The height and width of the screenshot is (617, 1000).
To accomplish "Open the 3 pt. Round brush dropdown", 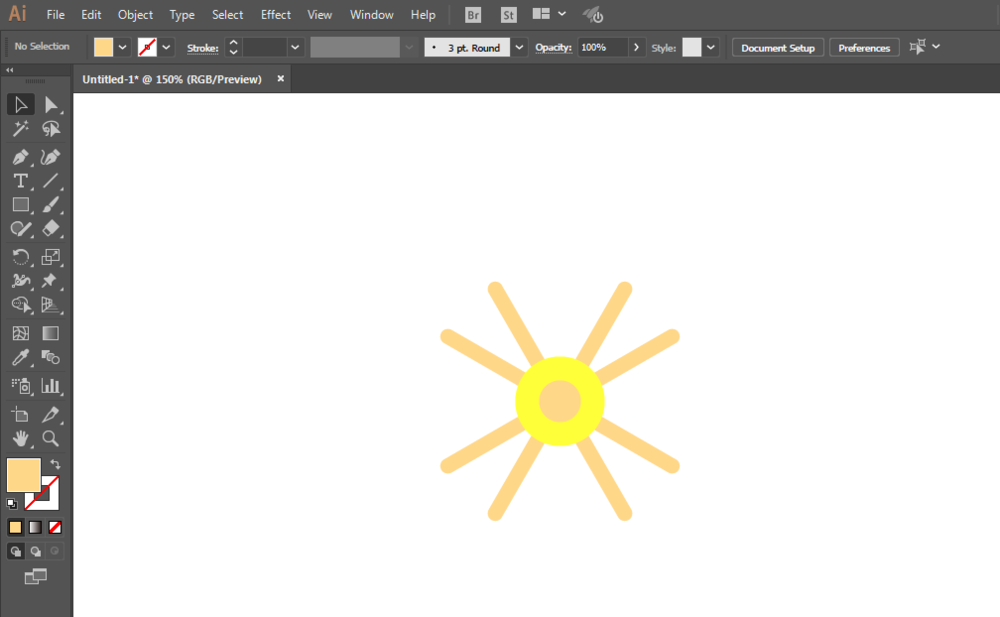I will point(519,47).
